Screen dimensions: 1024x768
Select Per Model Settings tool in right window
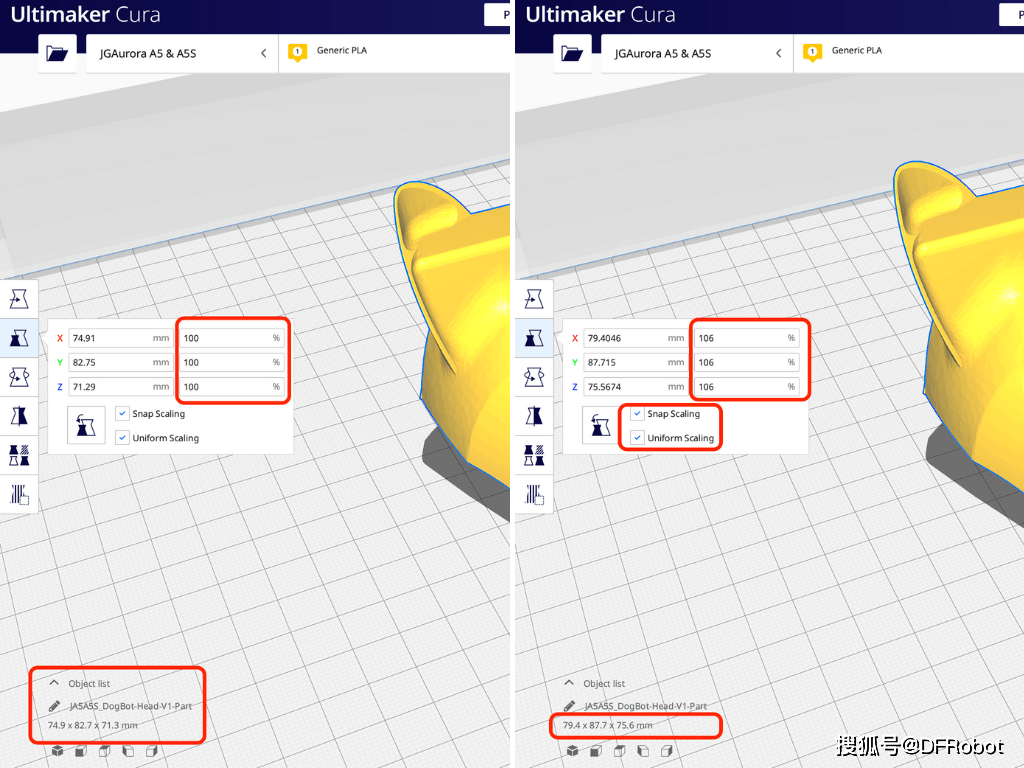tap(534, 455)
